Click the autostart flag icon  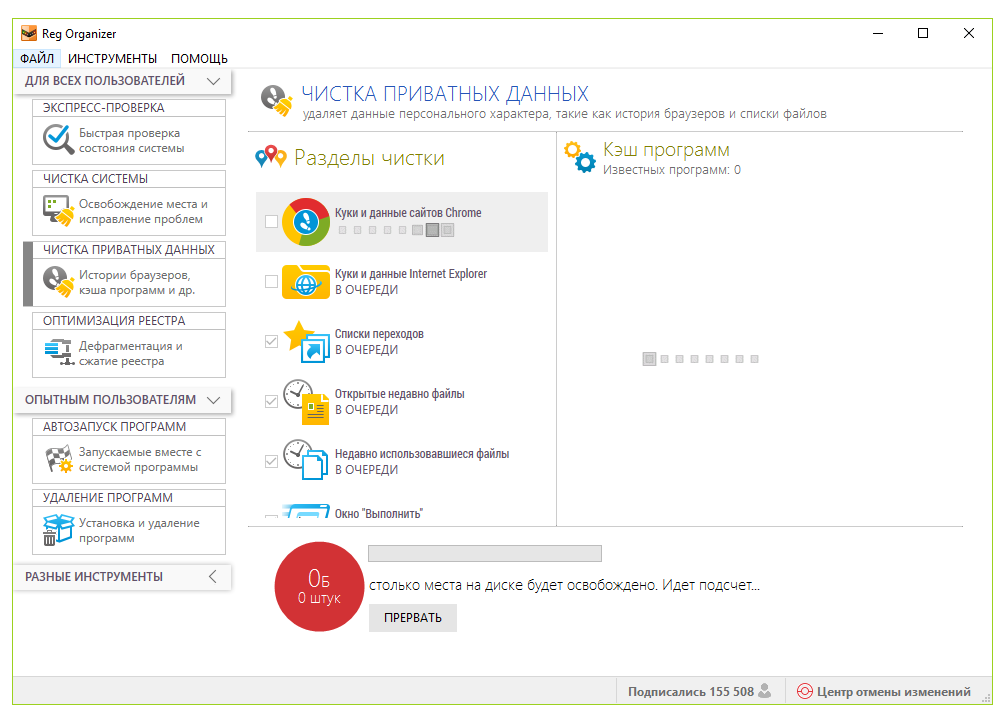click(x=59, y=459)
